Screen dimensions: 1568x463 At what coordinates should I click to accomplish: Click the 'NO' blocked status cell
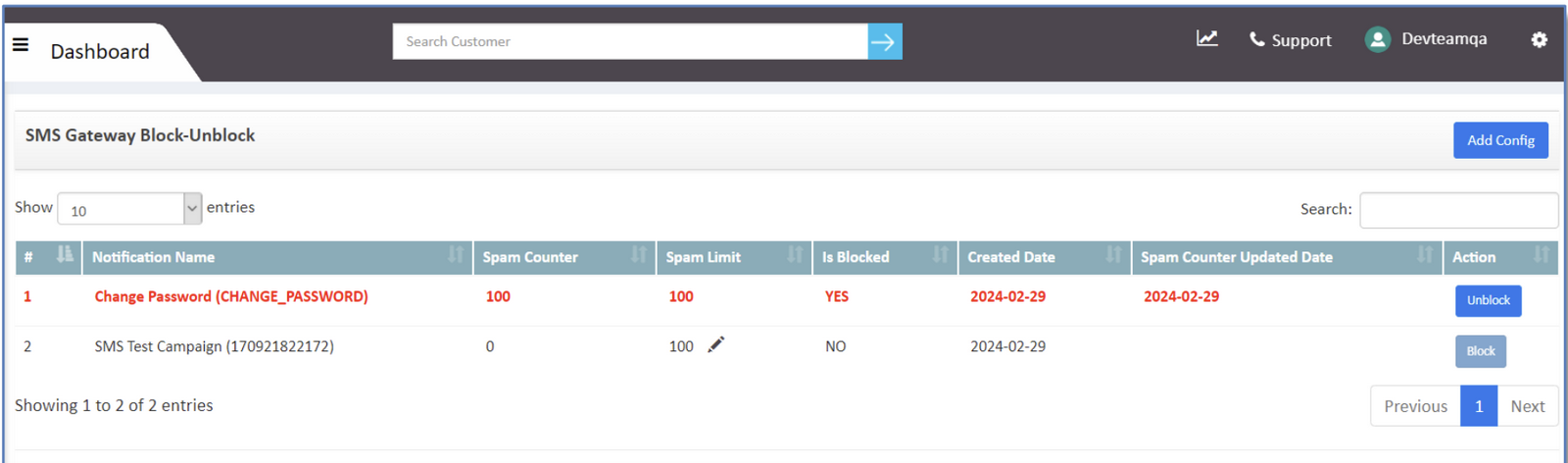[835, 346]
